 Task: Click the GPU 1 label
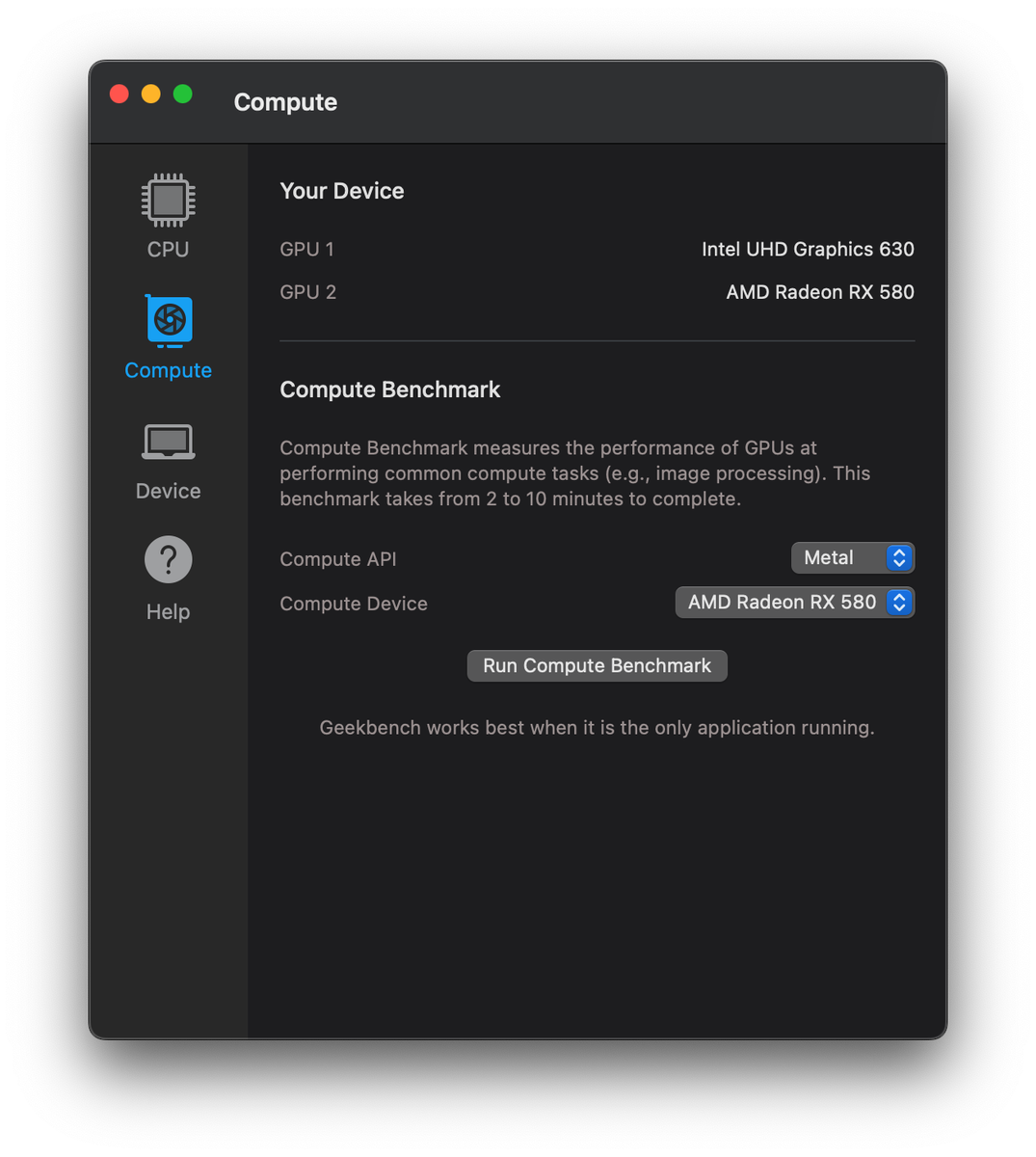(x=306, y=249)
